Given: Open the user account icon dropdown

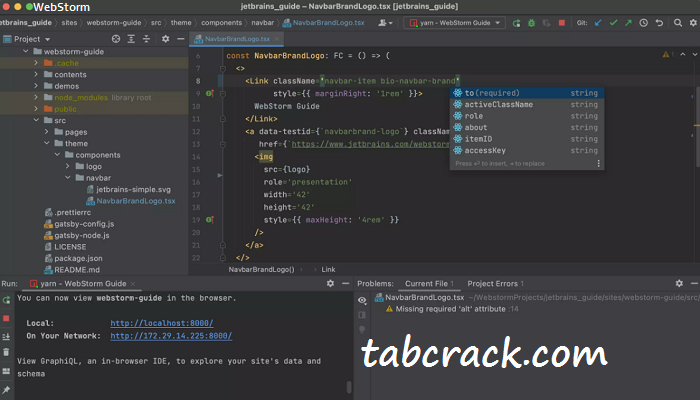Looking at the screenshot, I should pyautogui.click(x=385, y=23).
